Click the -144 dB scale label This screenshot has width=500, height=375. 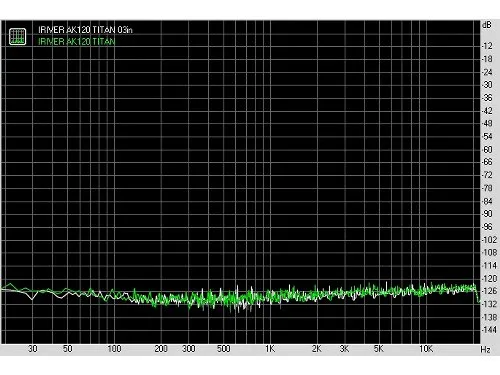[489, 330]
